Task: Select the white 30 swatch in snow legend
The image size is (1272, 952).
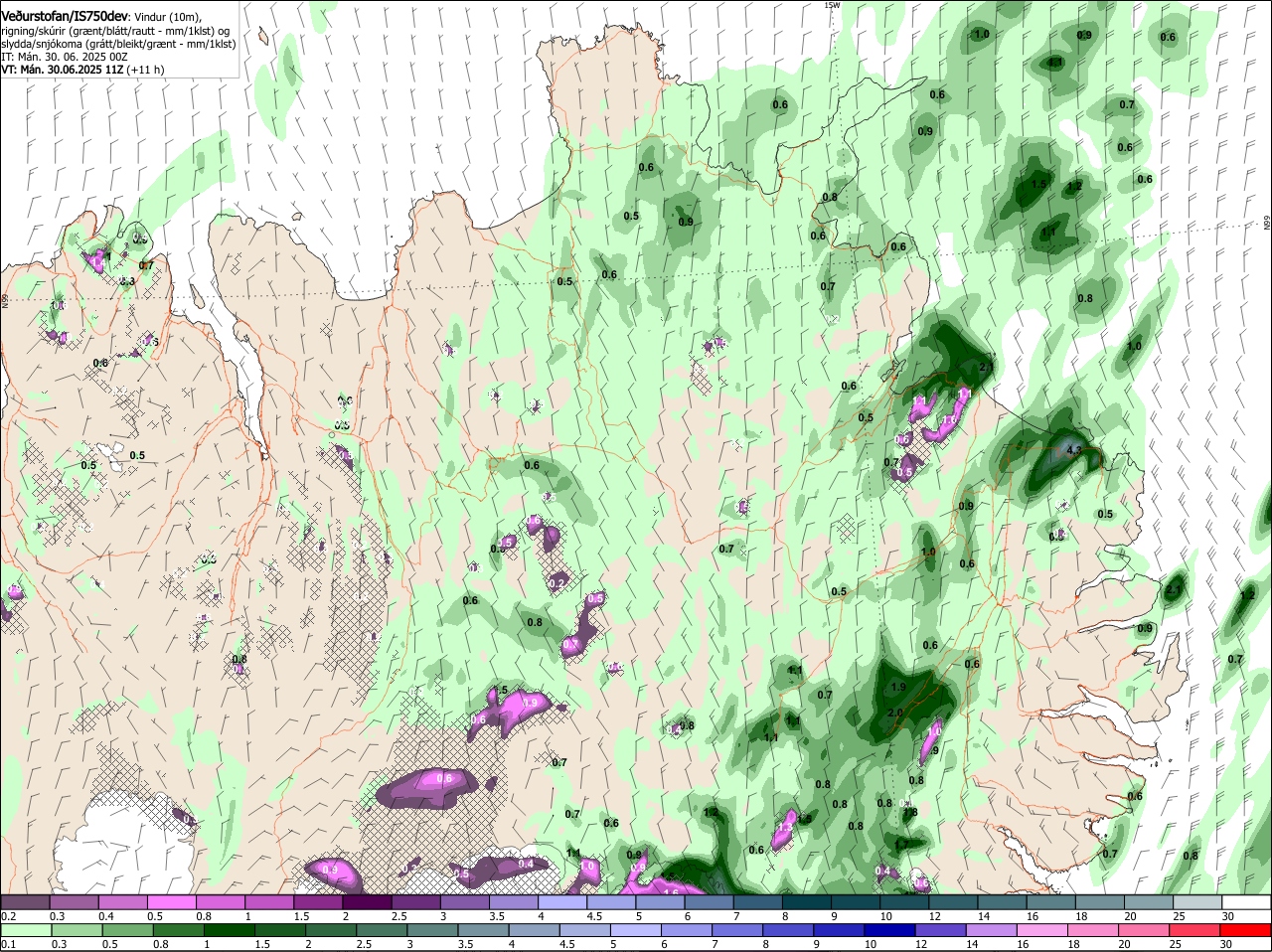Action: pos(1246,901)
